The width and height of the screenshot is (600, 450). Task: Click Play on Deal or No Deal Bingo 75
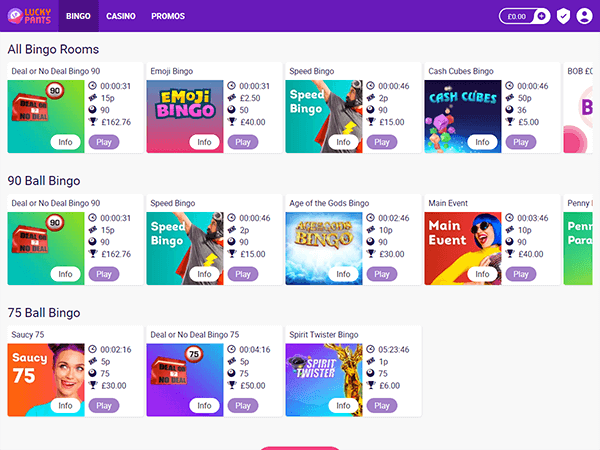243,406
